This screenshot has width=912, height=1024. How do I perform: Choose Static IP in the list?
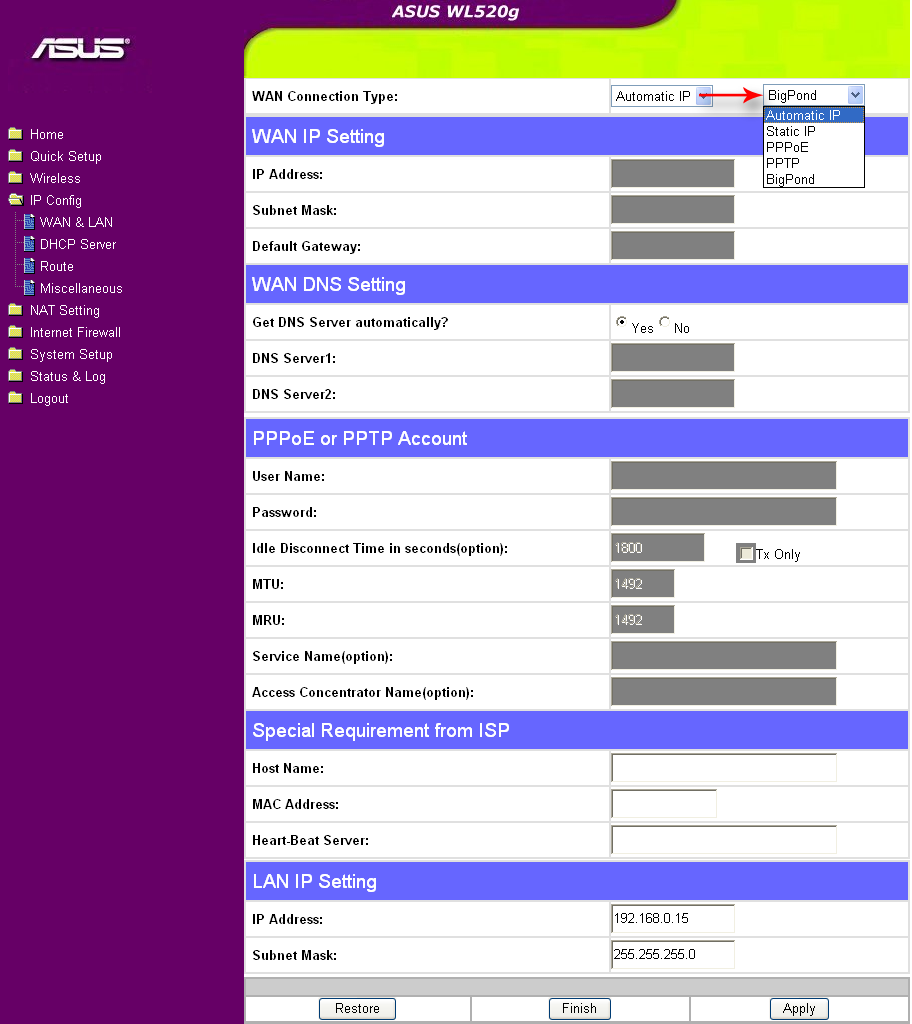point(814,131)
